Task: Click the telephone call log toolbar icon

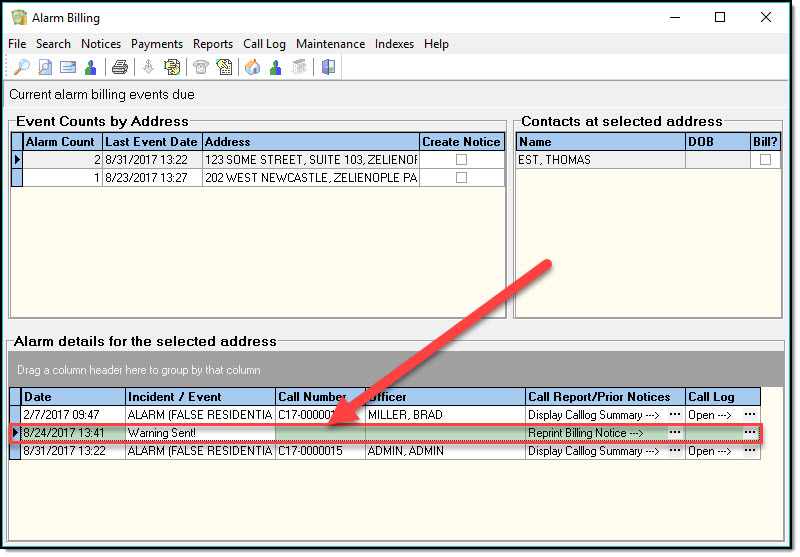Action: tap(201, 68)
